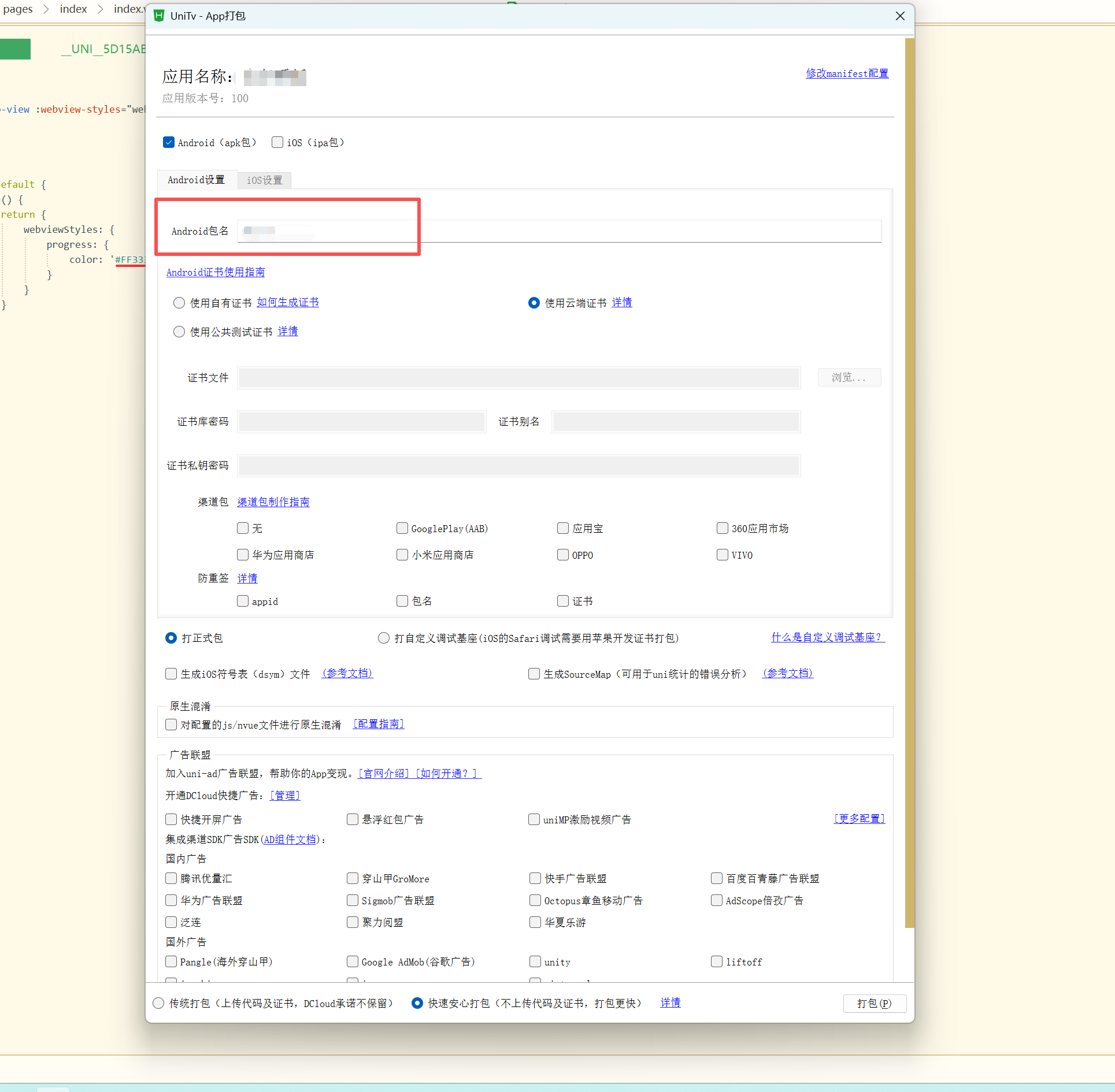Click the HBuilder logo in the dialog title
Image resolution: width=1115 pixels, height=1092 pixels.
point(159,16)
